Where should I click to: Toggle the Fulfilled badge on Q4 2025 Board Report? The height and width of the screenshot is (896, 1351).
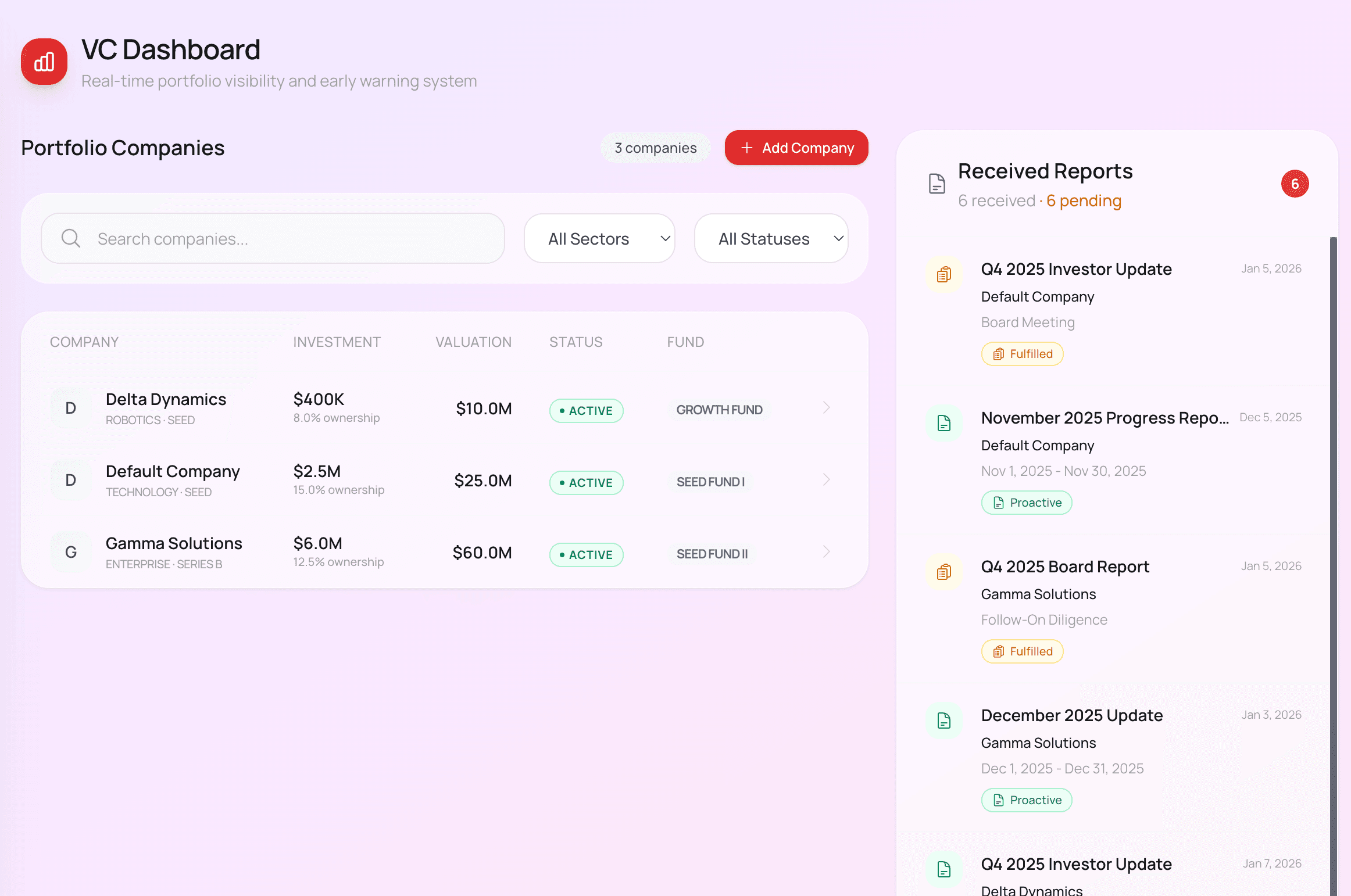coord(1022,651)
